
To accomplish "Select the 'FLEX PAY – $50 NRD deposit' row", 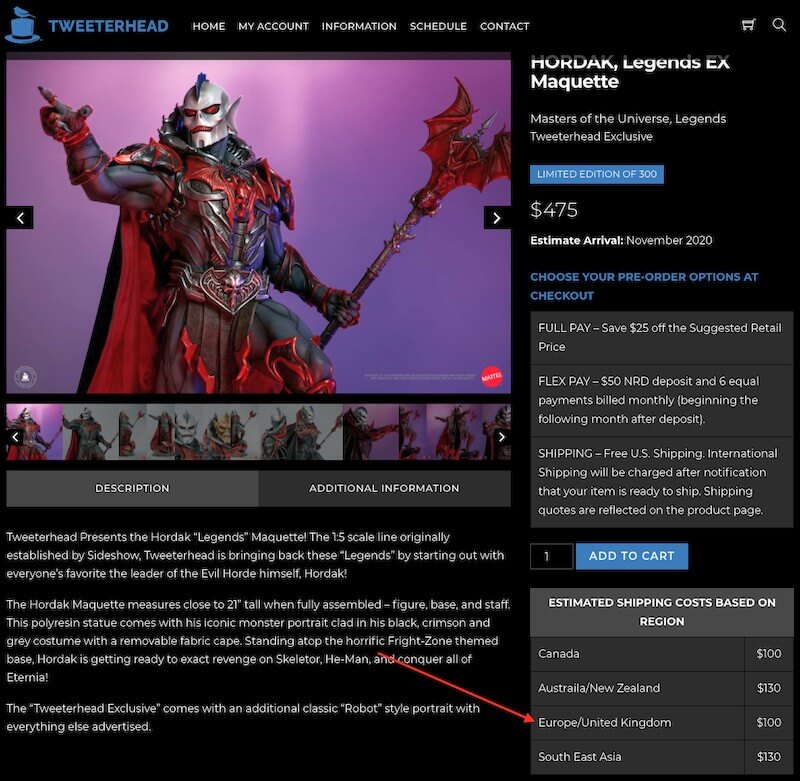I will click(x=662, y=400).
